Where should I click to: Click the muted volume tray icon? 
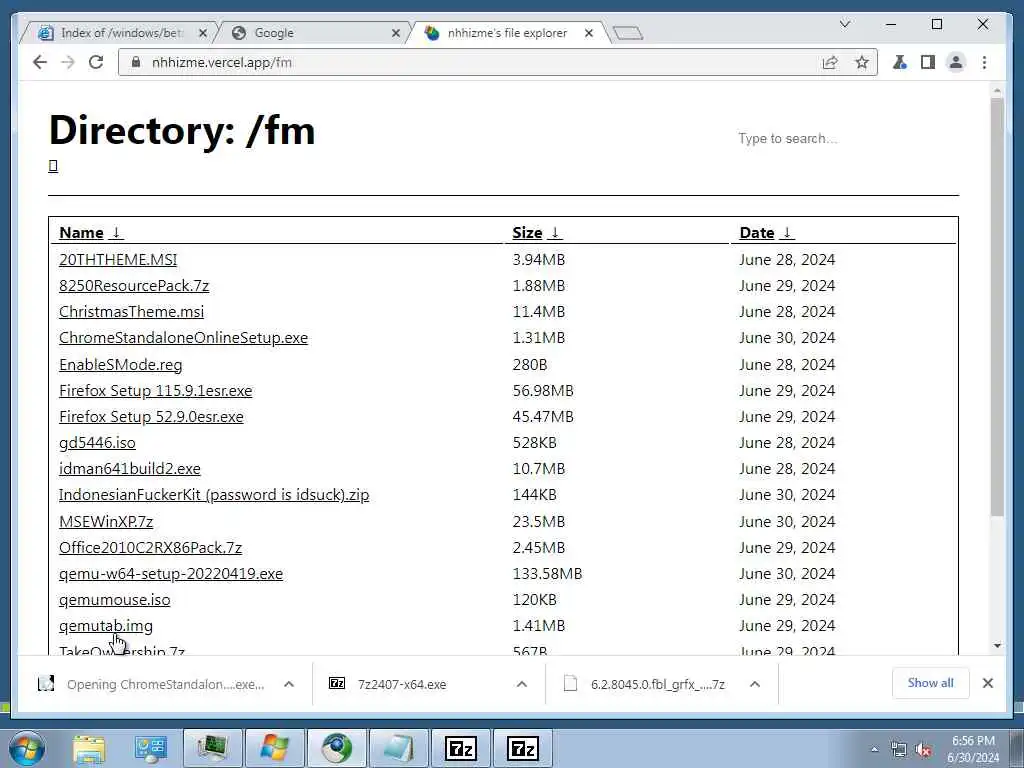point(923,750)
